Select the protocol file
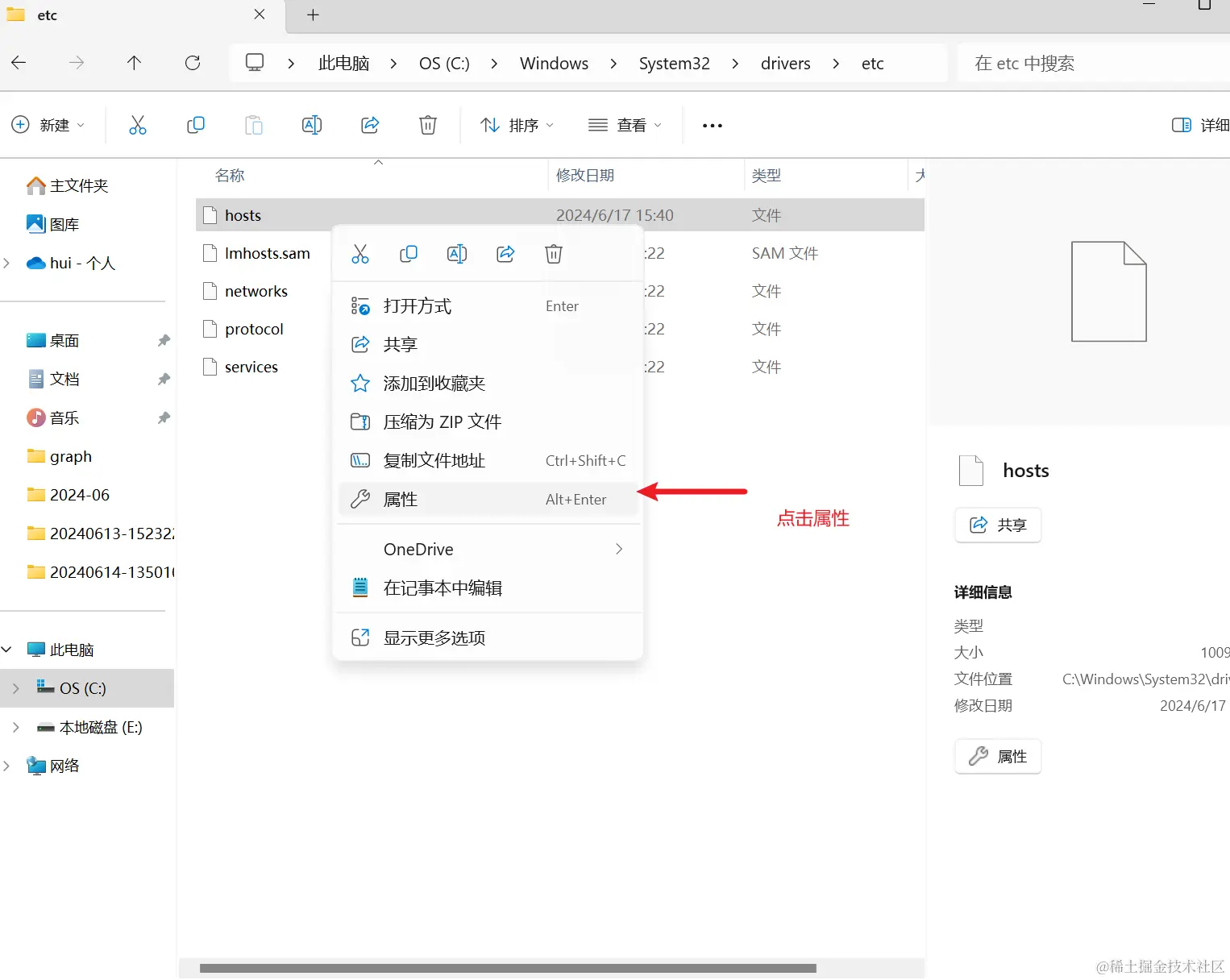Image resolution: width=1230 pixels, height=980 pixels. [254, 329]
